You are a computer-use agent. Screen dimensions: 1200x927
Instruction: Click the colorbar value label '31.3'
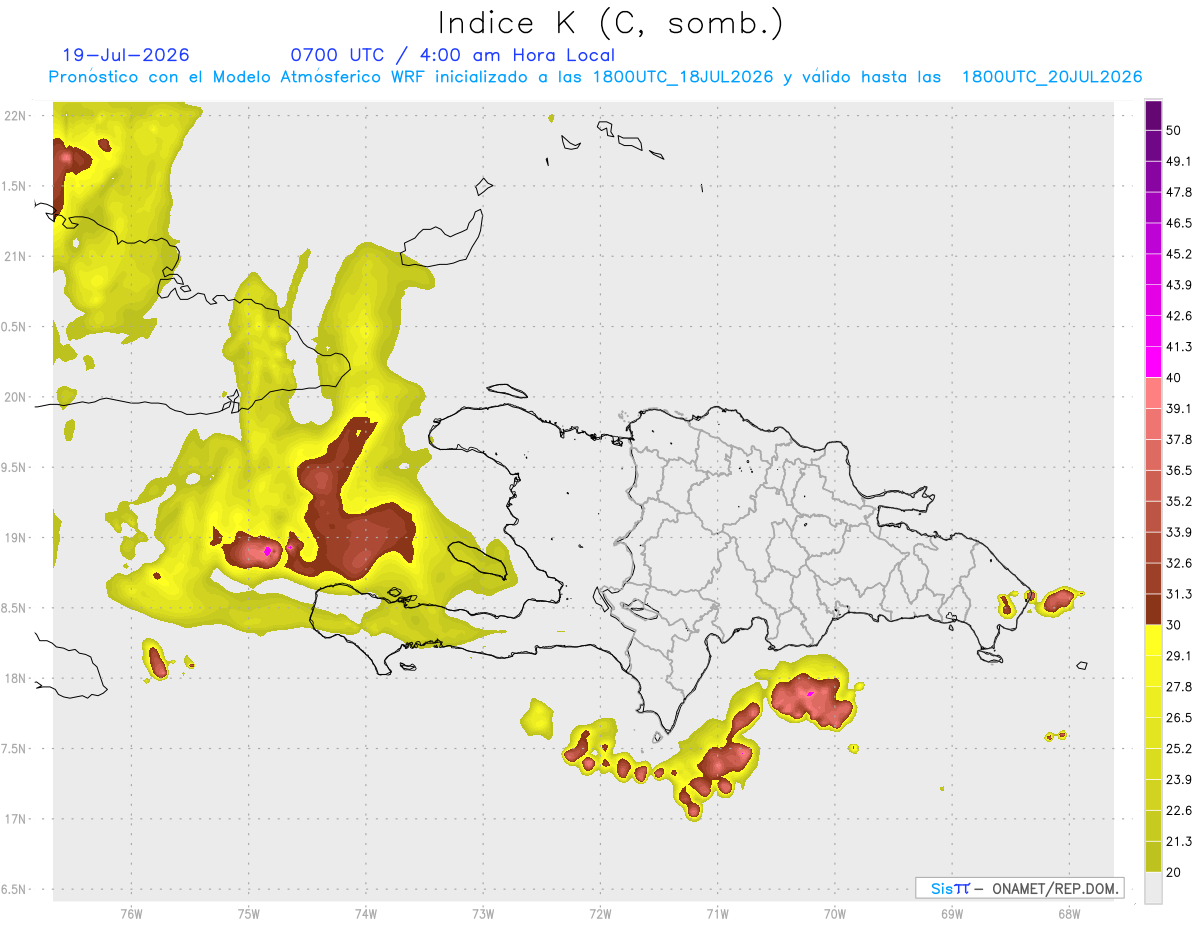tap(1179, 594)
